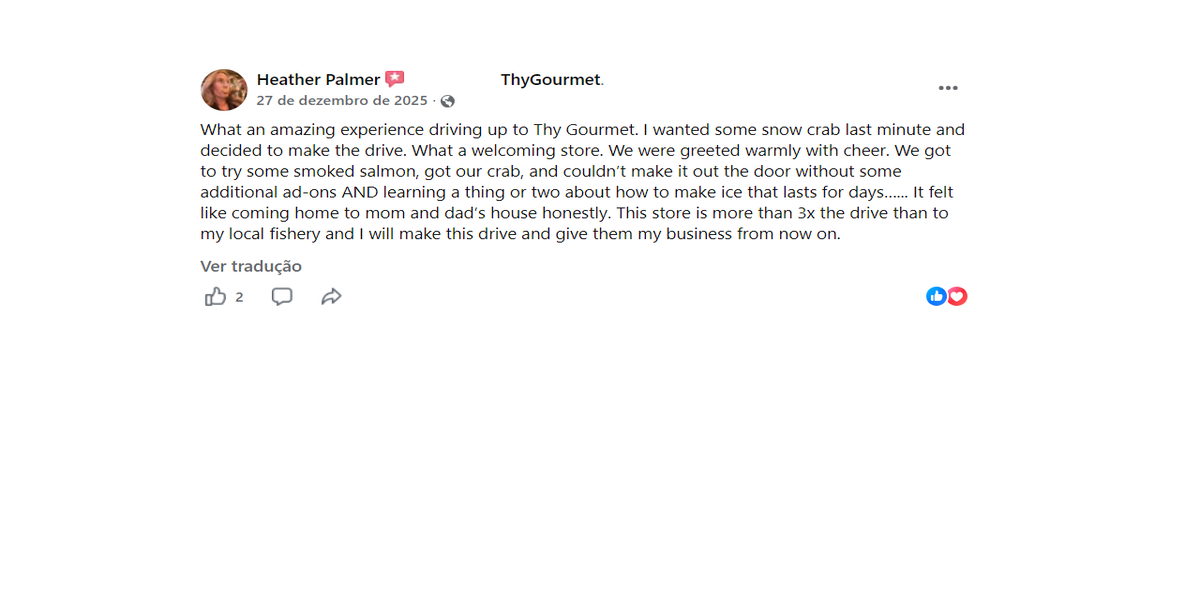Open Heather Palmer's profile name link
Viewport: 1200px width, 600px height.
318,80
